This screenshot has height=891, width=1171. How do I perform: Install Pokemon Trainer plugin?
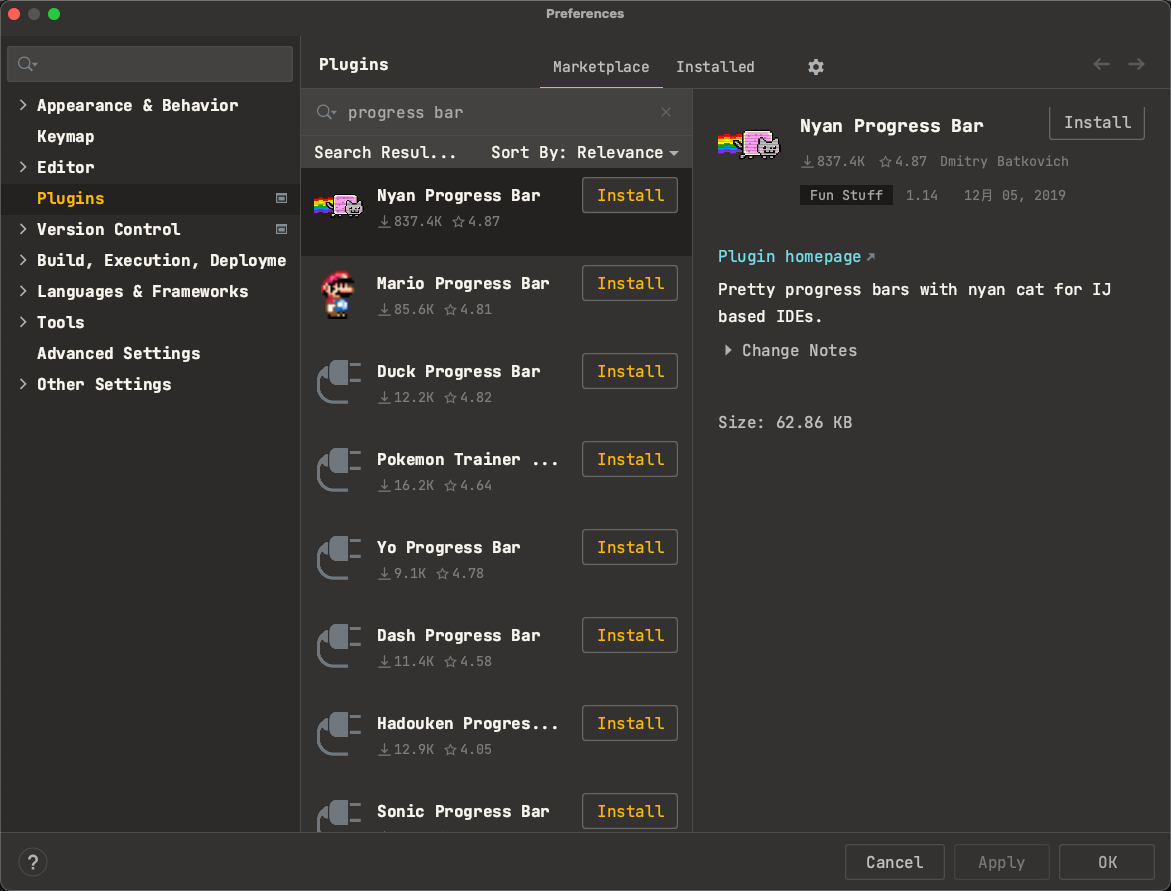pyautogui.click(x=630, y=459)
